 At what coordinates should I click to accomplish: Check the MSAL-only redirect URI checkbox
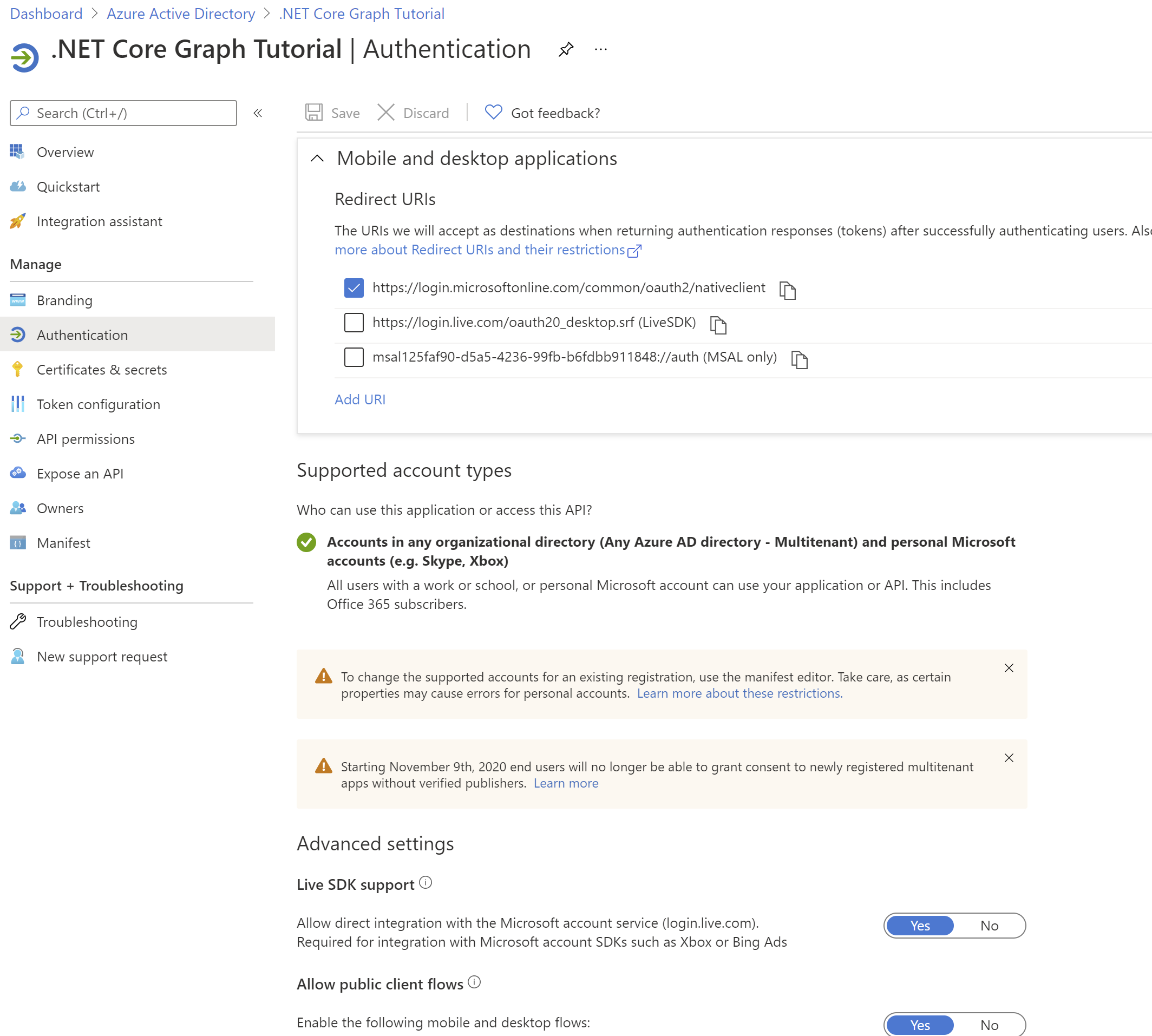click(x=354, y=357)
